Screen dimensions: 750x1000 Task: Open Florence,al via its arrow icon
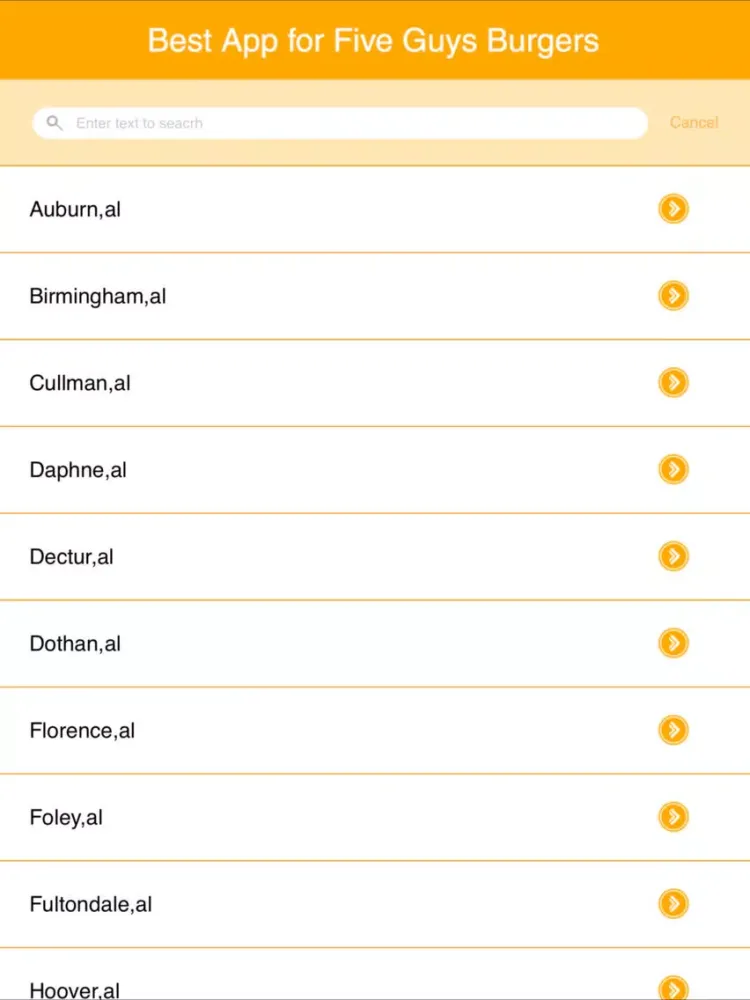[673, 730]
